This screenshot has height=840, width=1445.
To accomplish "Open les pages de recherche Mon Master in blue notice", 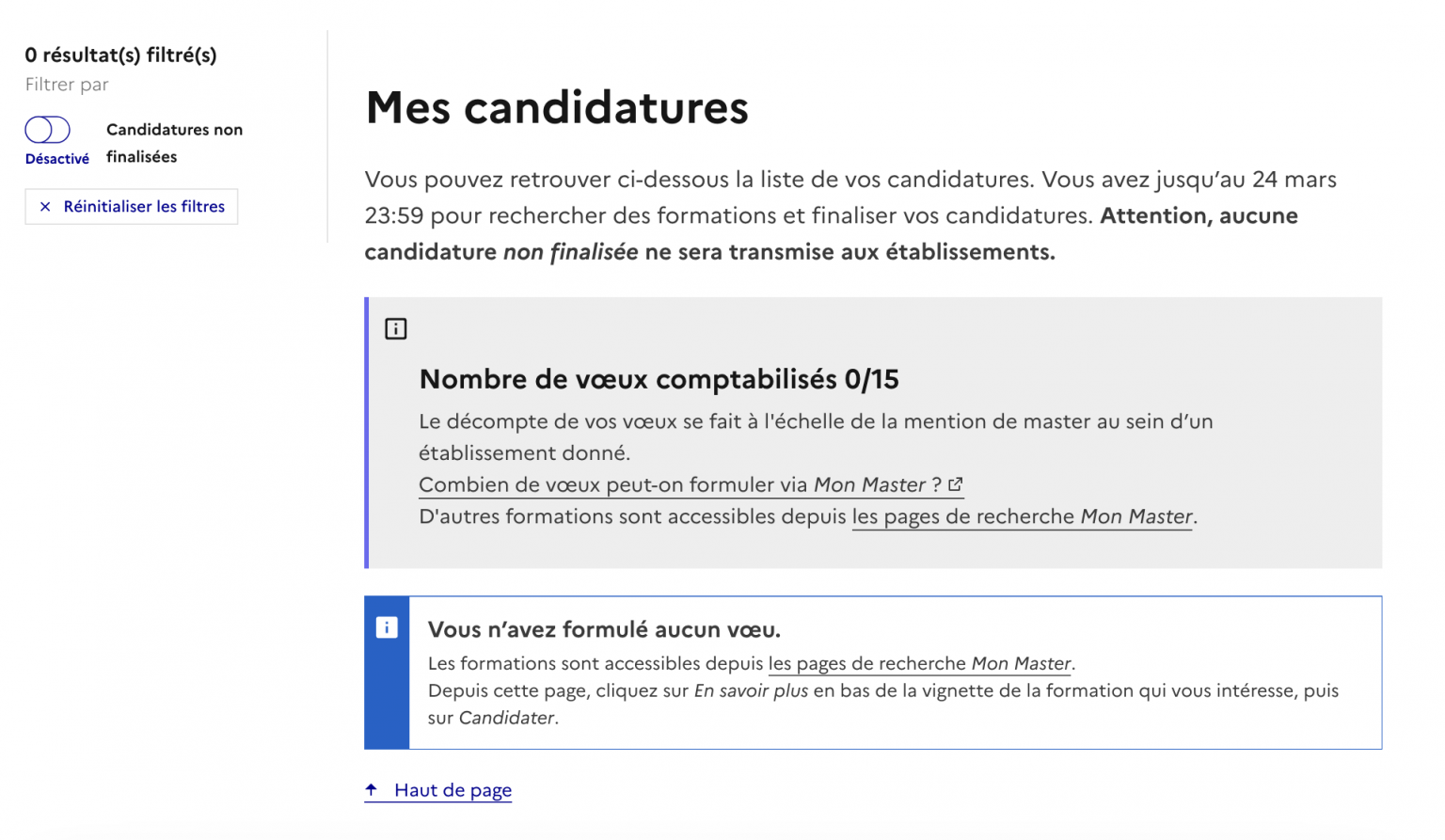I will [x=919, y=663].
